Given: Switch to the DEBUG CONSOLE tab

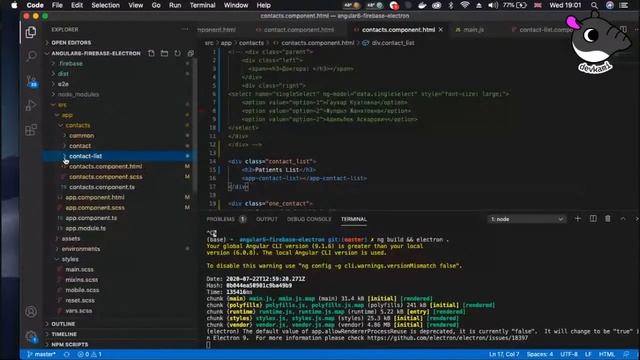Looking at the screenshot, I should 309,219.
